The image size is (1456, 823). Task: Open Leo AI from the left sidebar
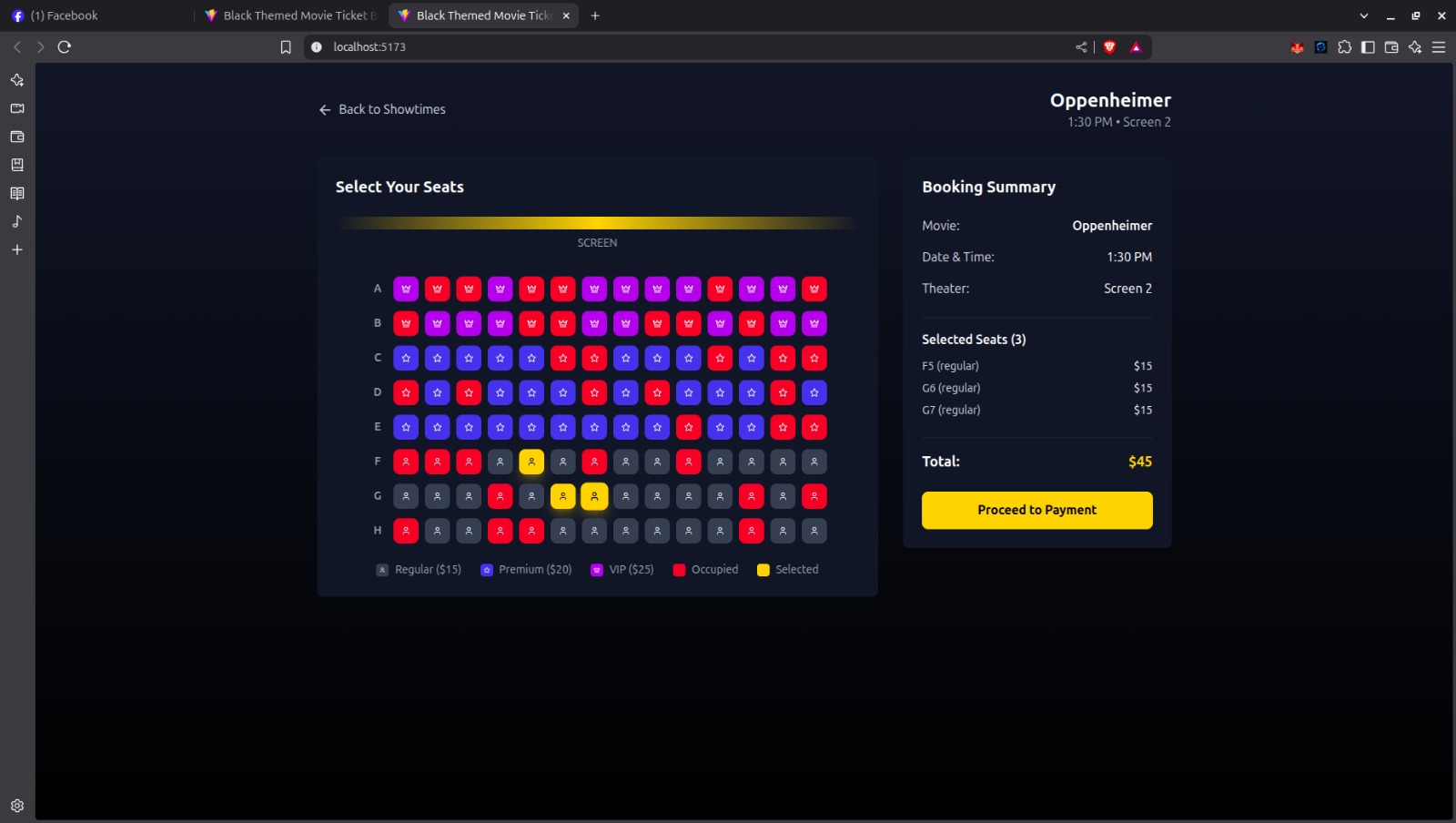tap(17, 80)
